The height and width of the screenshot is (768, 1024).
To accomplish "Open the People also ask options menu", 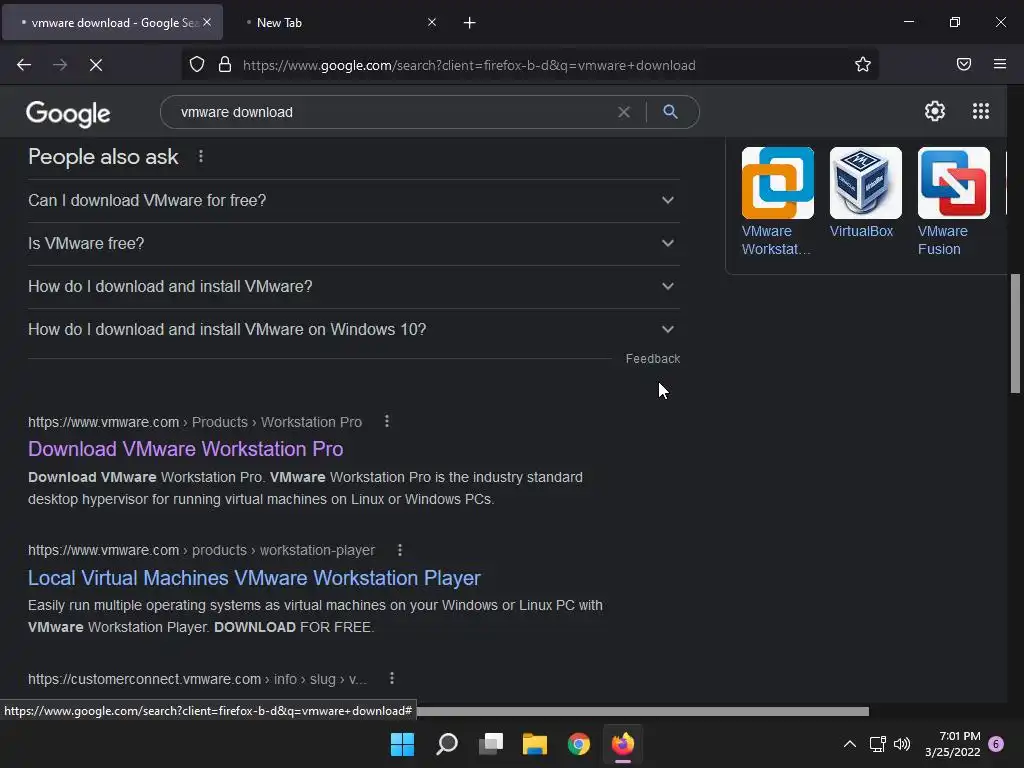I will (201, 157).
